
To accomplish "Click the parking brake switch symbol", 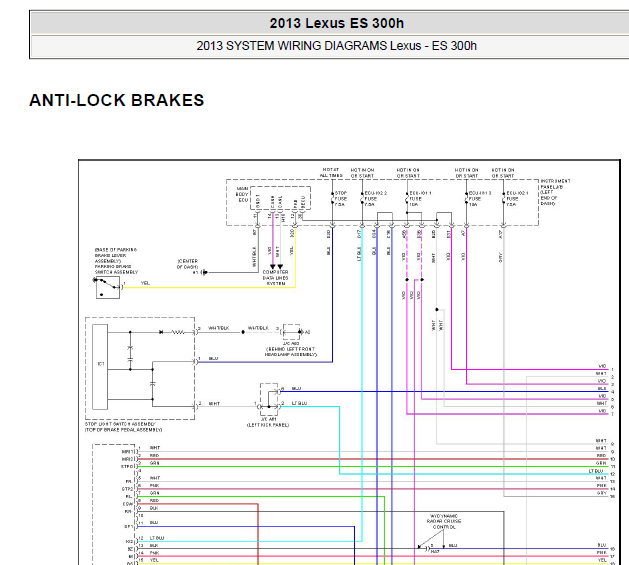I will [108, 287].
